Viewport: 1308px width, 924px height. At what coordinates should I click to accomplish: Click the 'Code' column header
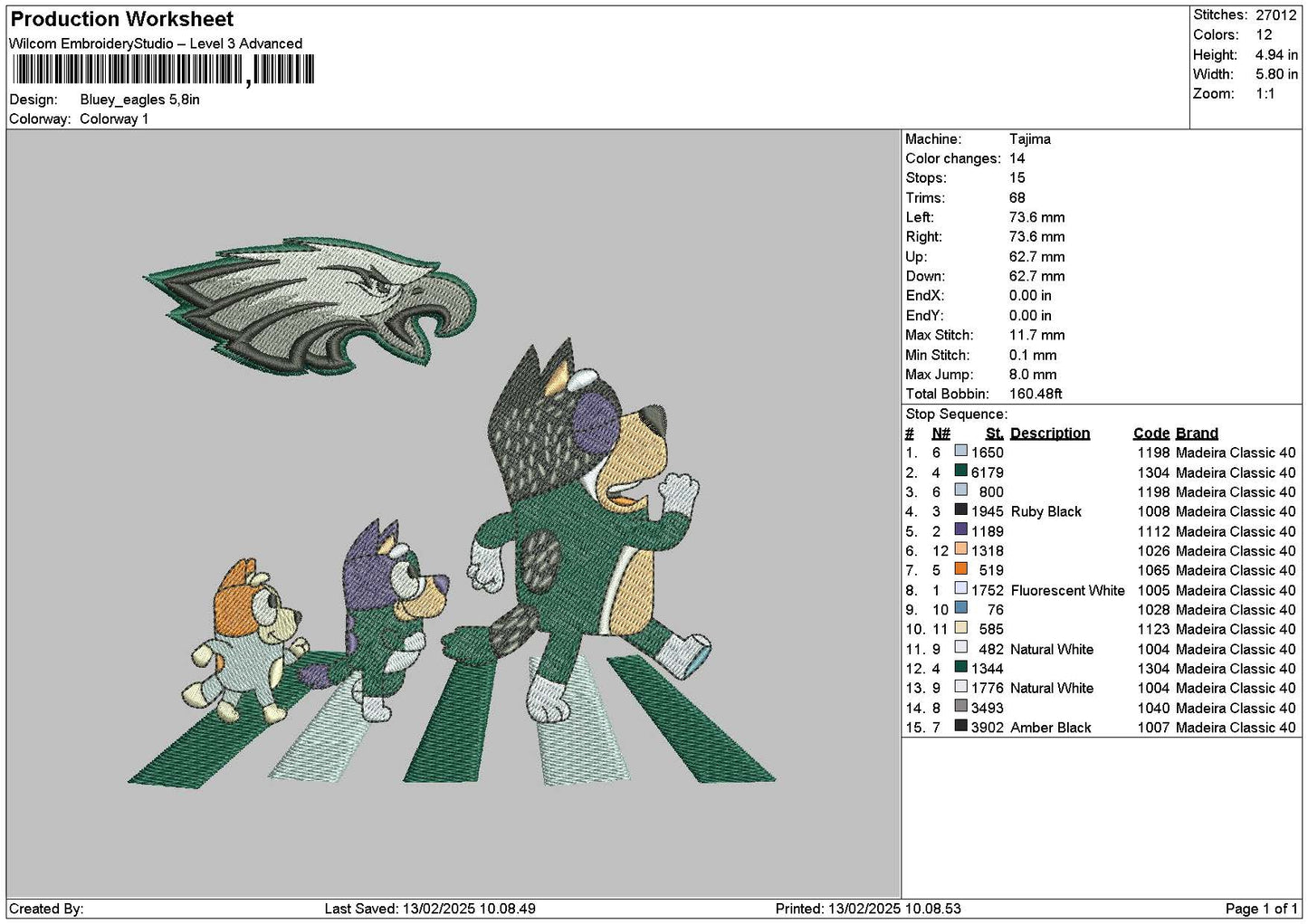point(1151,433)
